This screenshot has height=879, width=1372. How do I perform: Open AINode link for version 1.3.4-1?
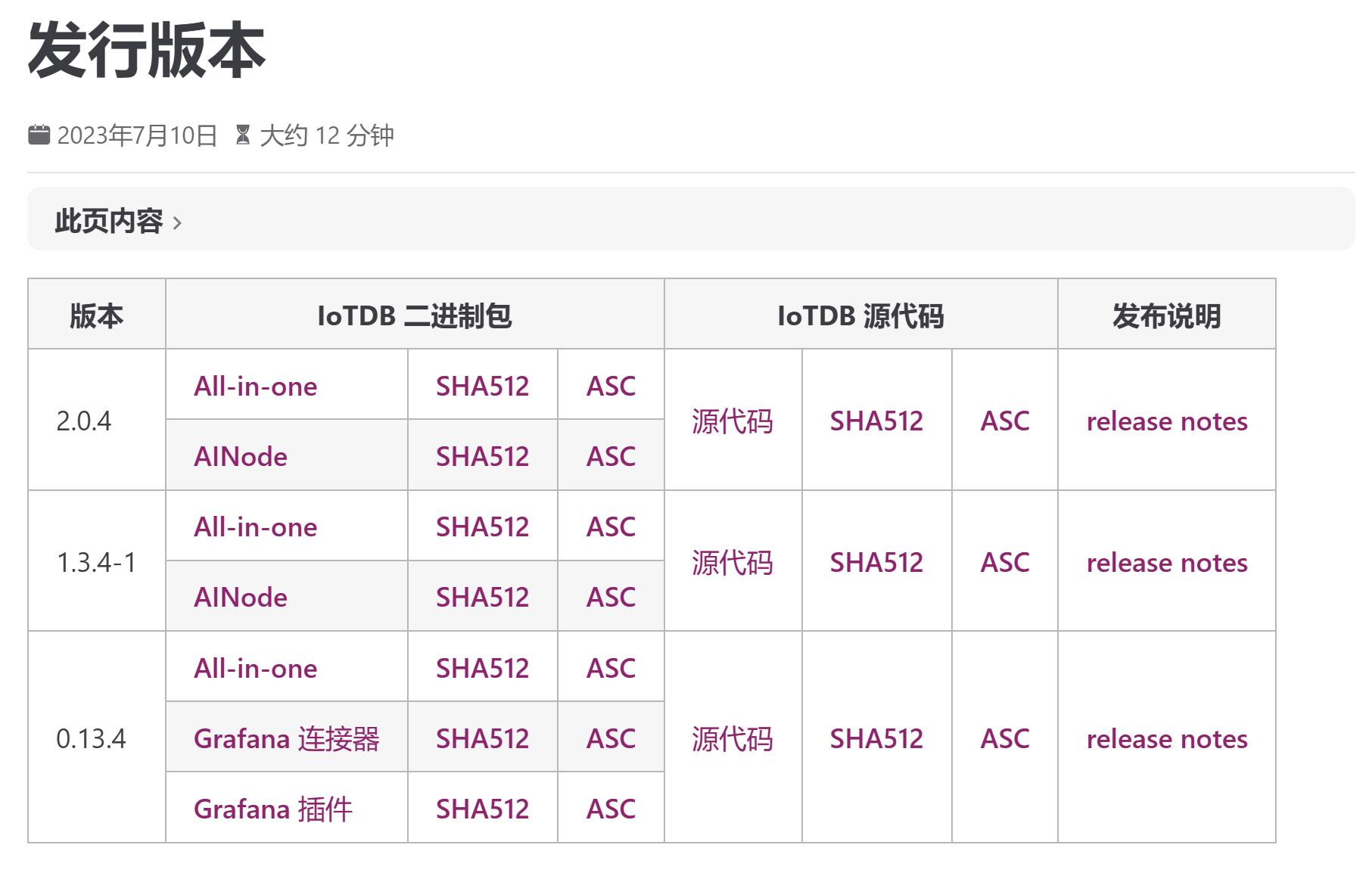point(240,598)
